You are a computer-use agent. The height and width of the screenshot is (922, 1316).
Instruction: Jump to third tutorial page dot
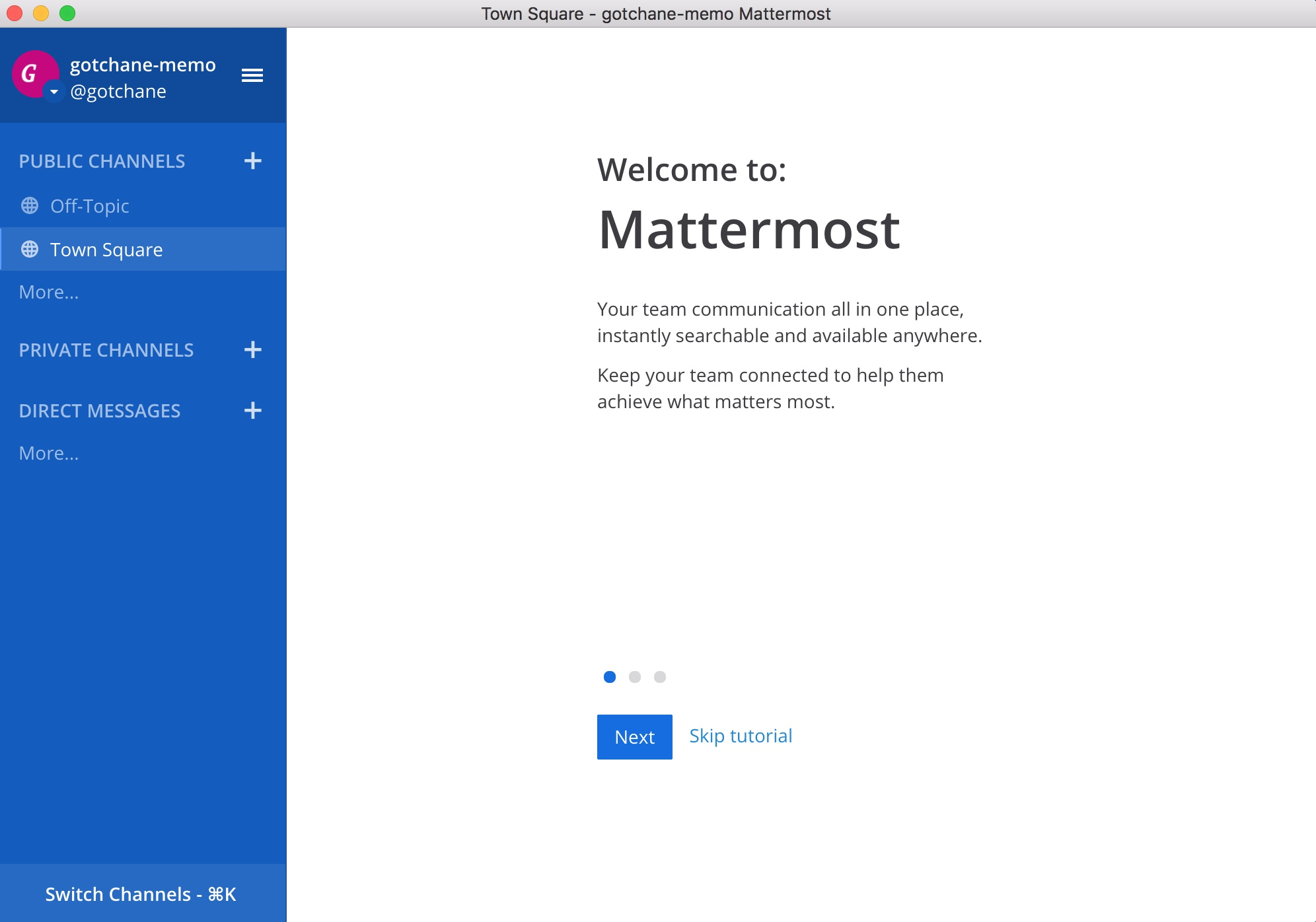click(x=660, y=677)
